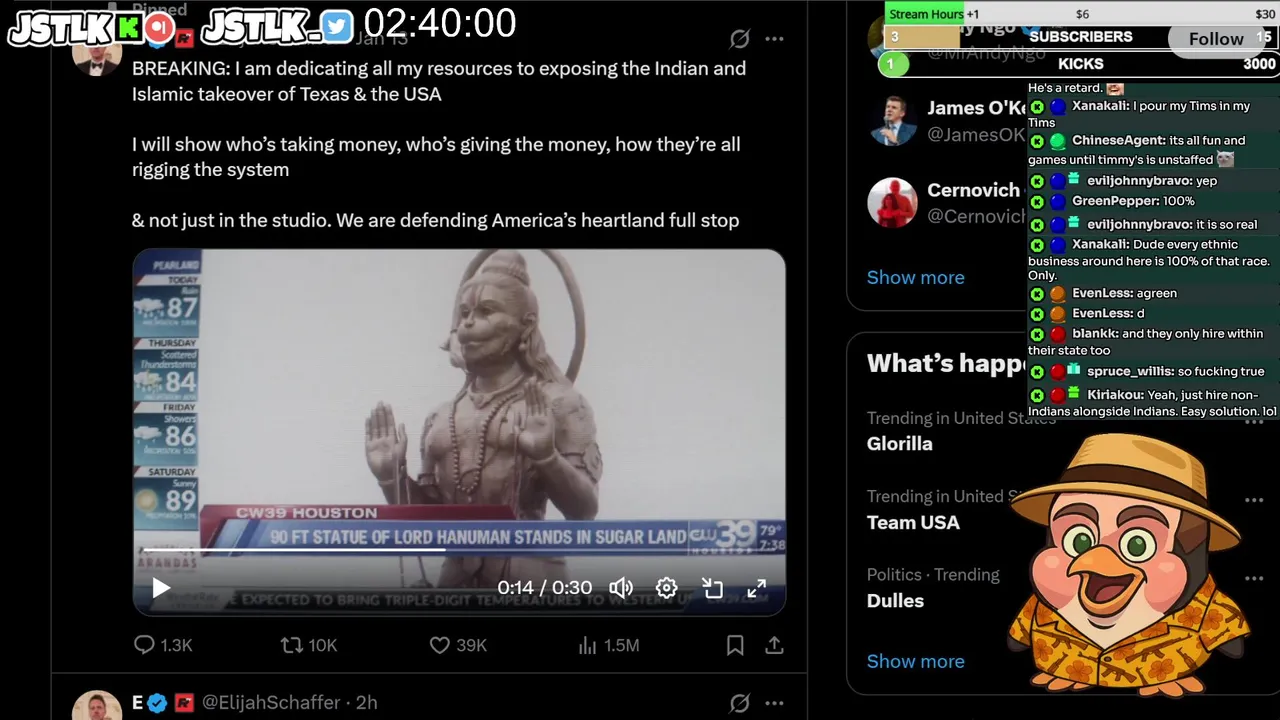Click the KICKS goal bar
The image size is (1280, 720).
(x=1079, y=64)
